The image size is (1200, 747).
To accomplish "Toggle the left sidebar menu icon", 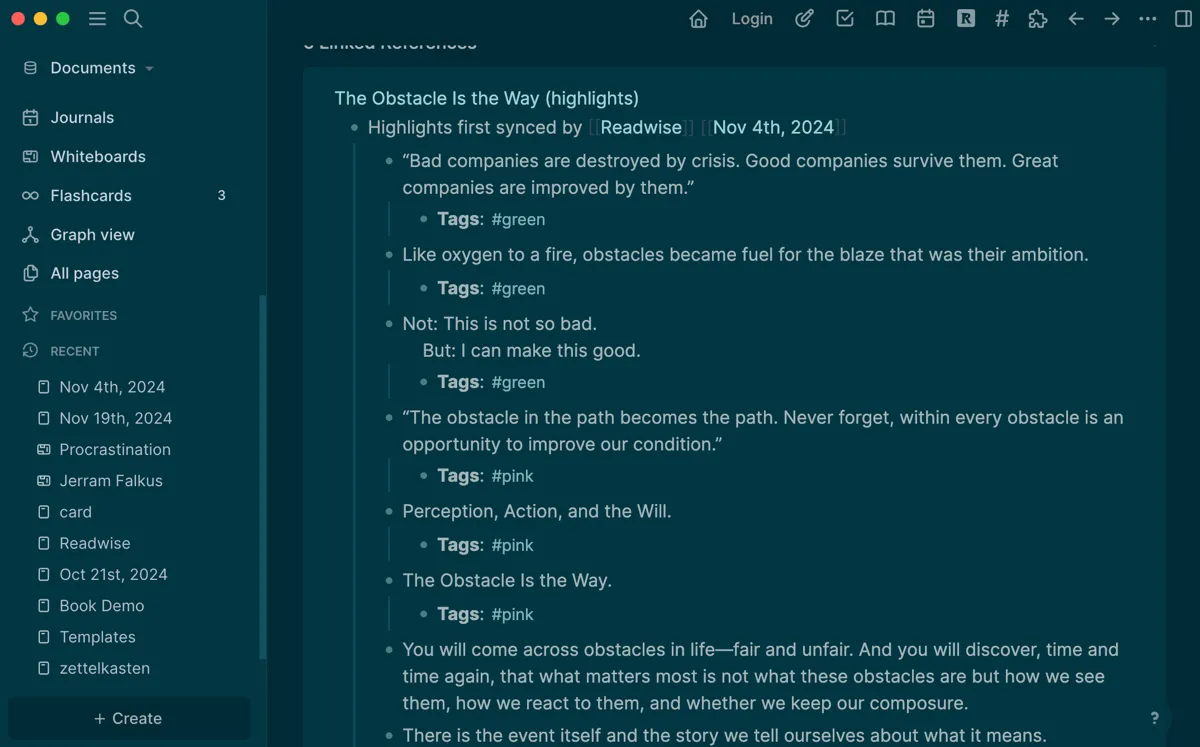I will [x=97, y=19].
